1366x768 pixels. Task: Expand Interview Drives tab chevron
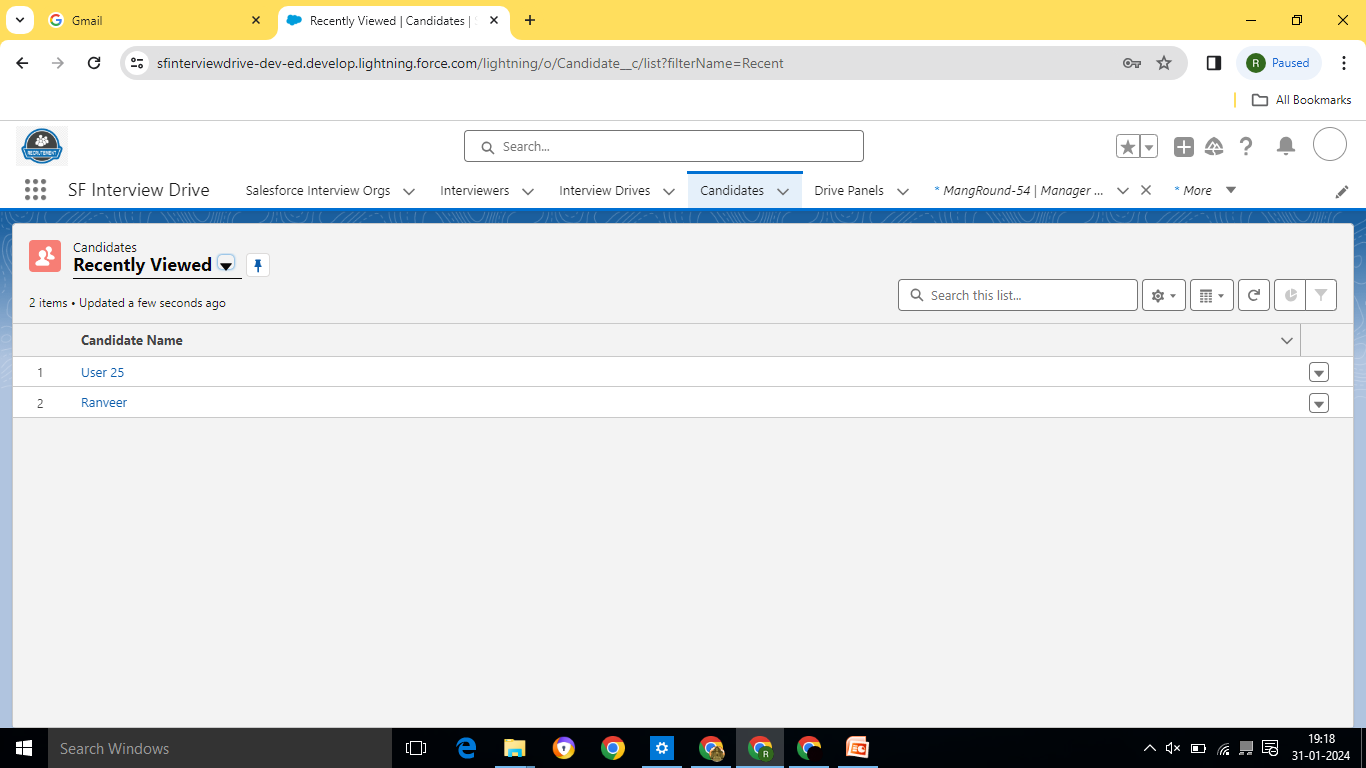coord(669,191)
